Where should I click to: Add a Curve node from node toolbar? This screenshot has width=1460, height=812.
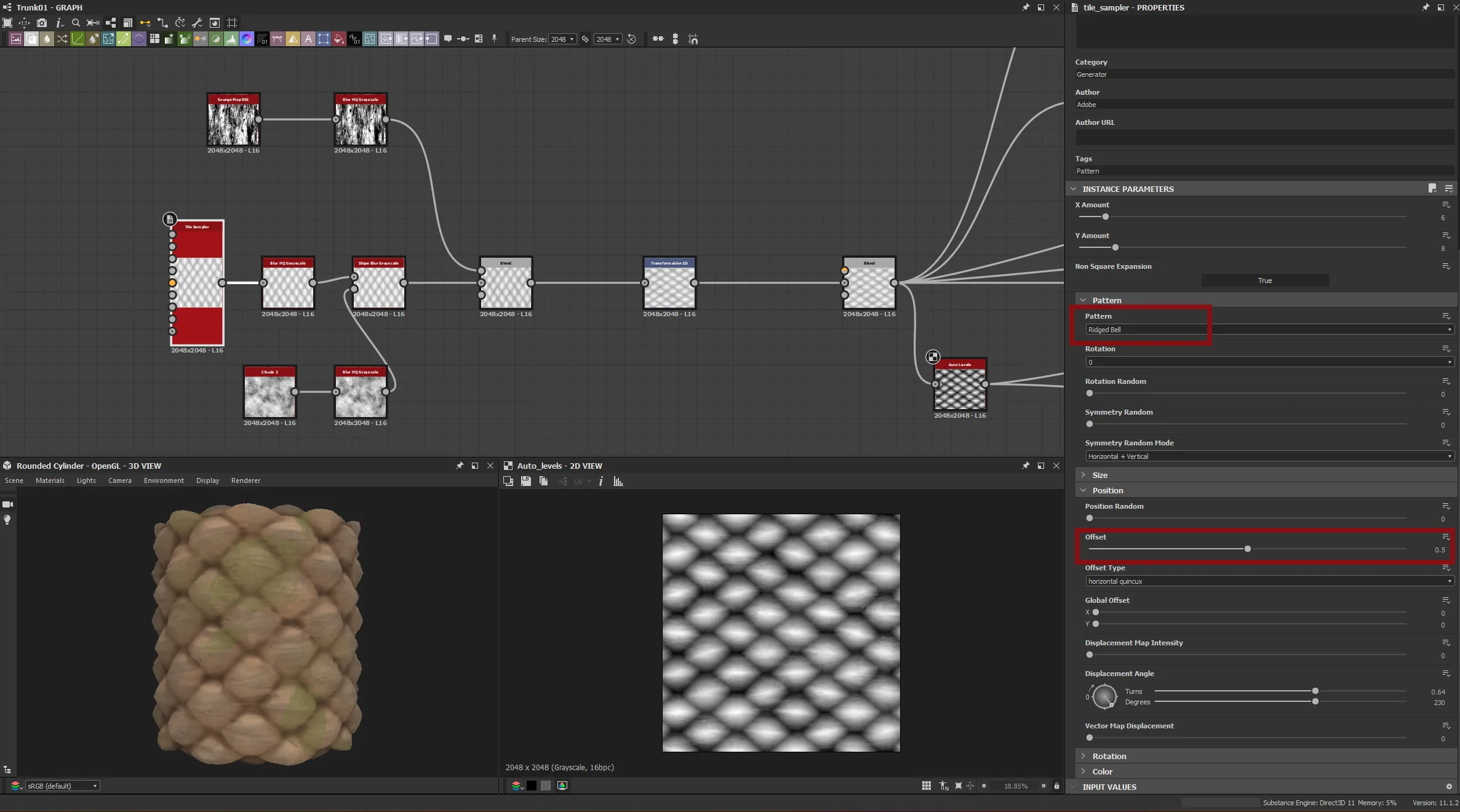(x=78, y=39)
